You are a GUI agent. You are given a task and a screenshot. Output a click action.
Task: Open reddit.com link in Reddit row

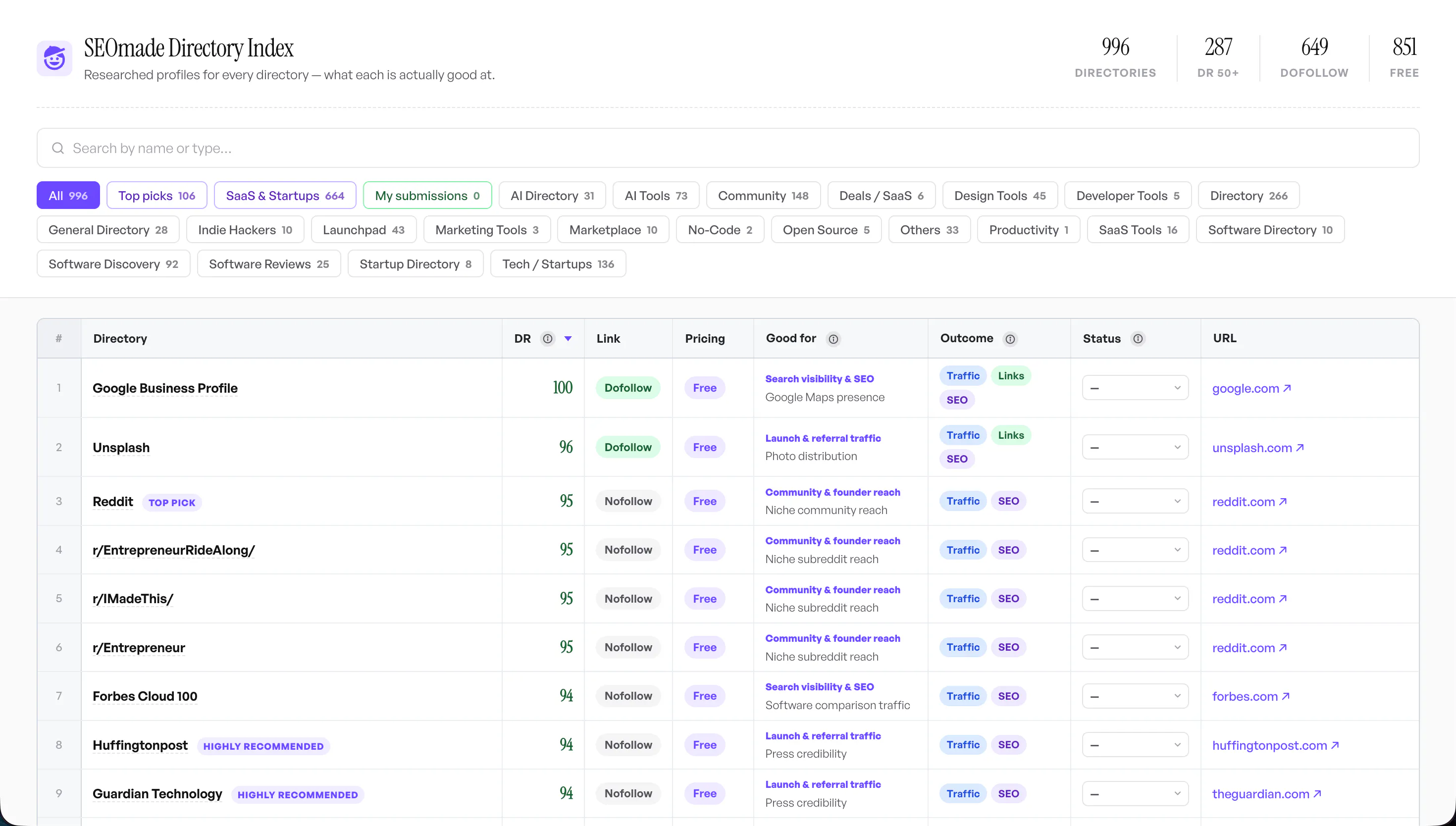pyautogui.click(x=1249, y=502)
